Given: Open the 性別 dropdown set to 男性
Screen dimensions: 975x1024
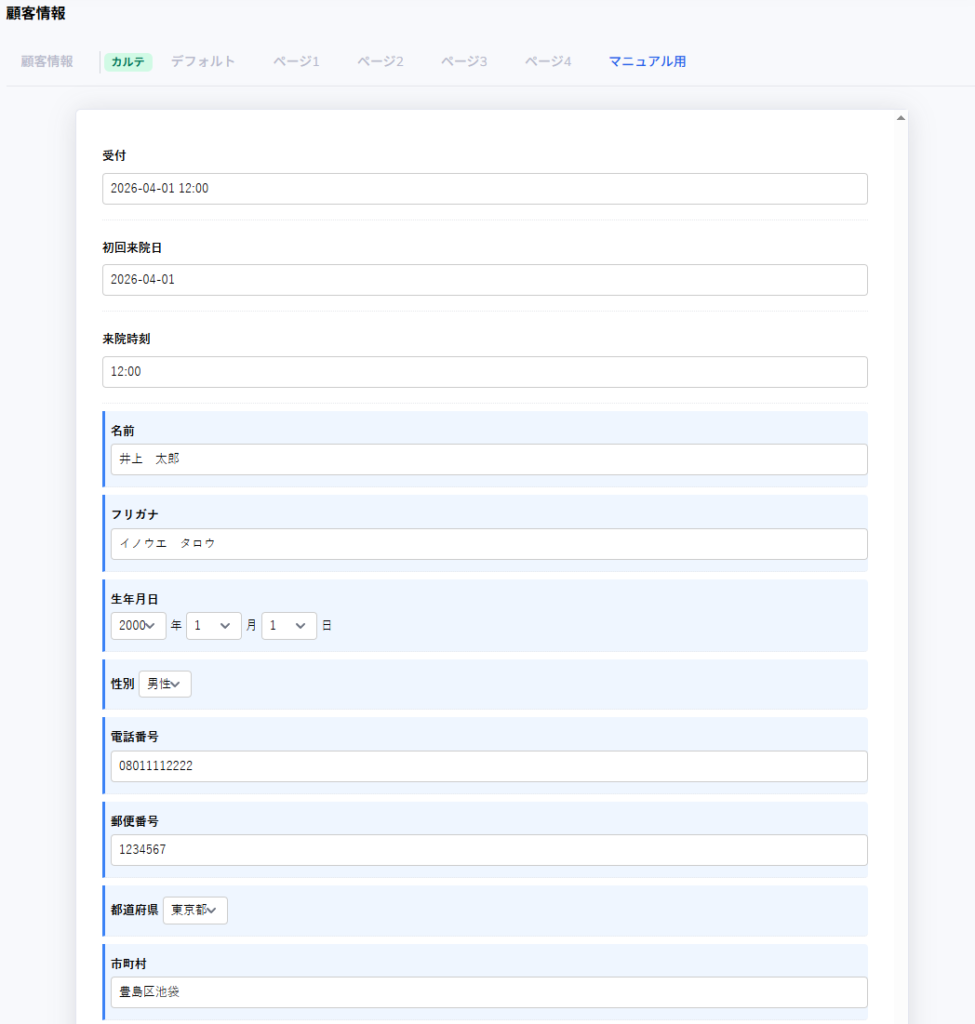Looking at the screenshot, I should pyautogui.click(x=164, y=684).
